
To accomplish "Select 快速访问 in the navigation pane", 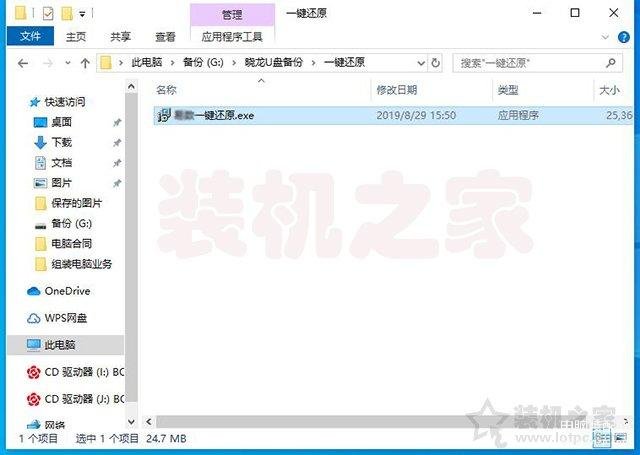I will coord(64,102).
